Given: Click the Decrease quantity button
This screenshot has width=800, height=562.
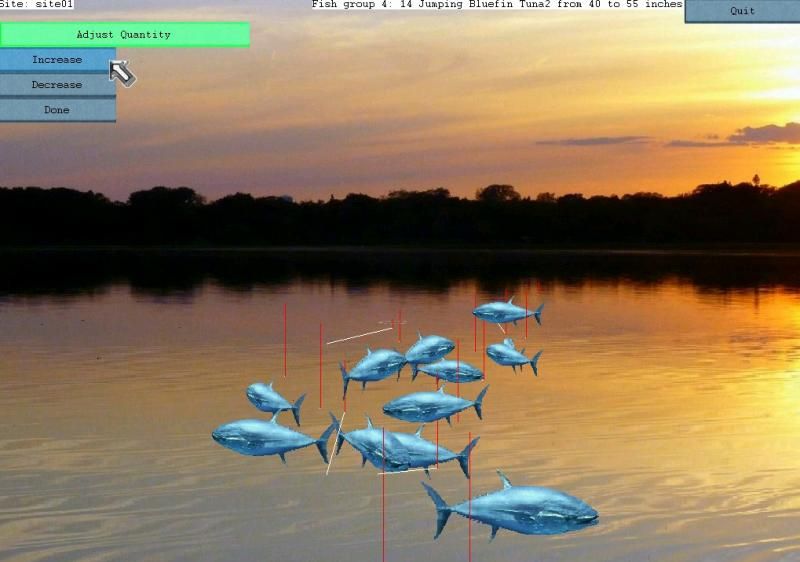Looking at the screenshot, I should 58,85.
